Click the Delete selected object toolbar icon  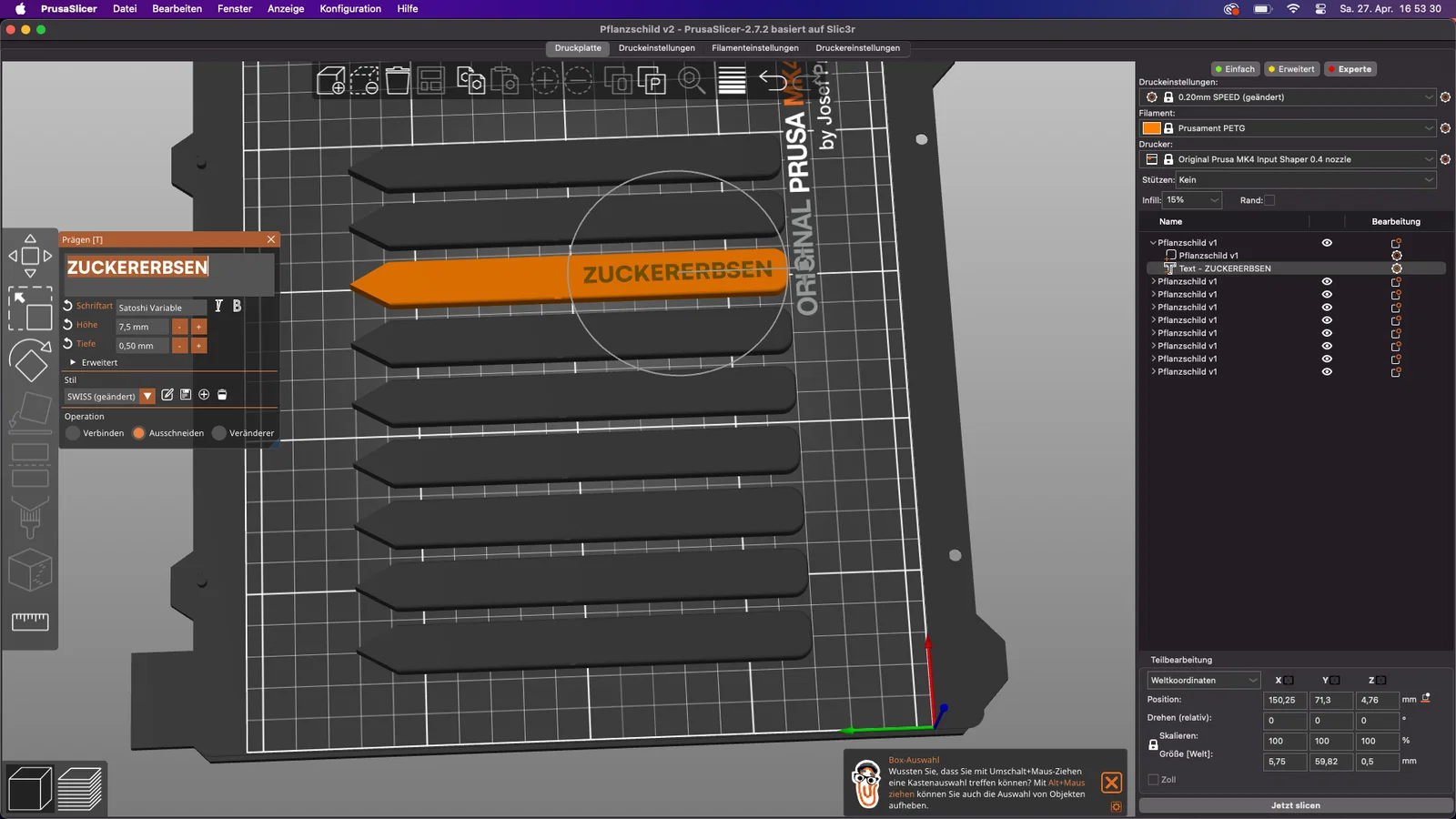(x=364, y=80)
